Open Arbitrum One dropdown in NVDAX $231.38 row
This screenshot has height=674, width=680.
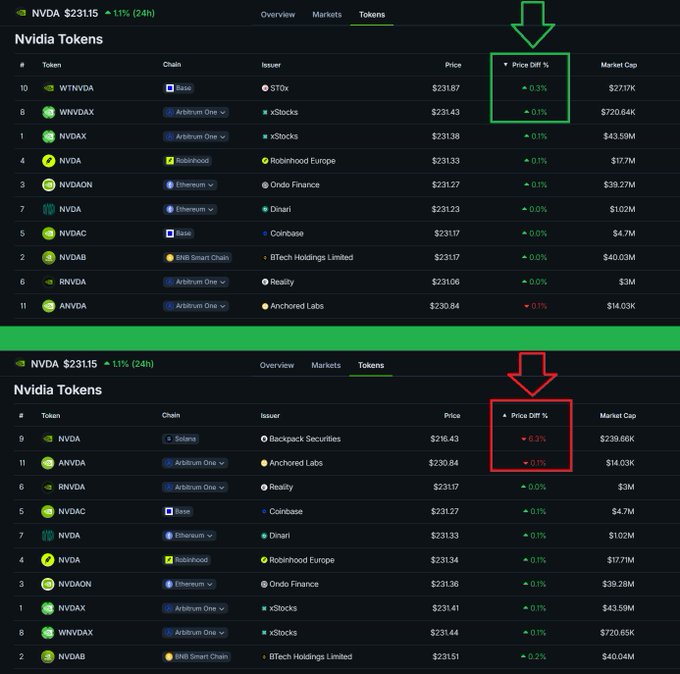pos(196,137)
